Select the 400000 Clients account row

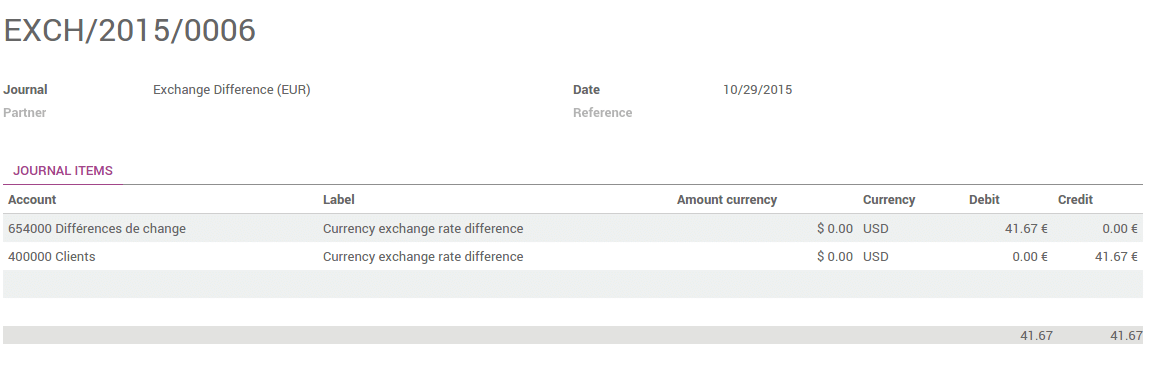573,257
